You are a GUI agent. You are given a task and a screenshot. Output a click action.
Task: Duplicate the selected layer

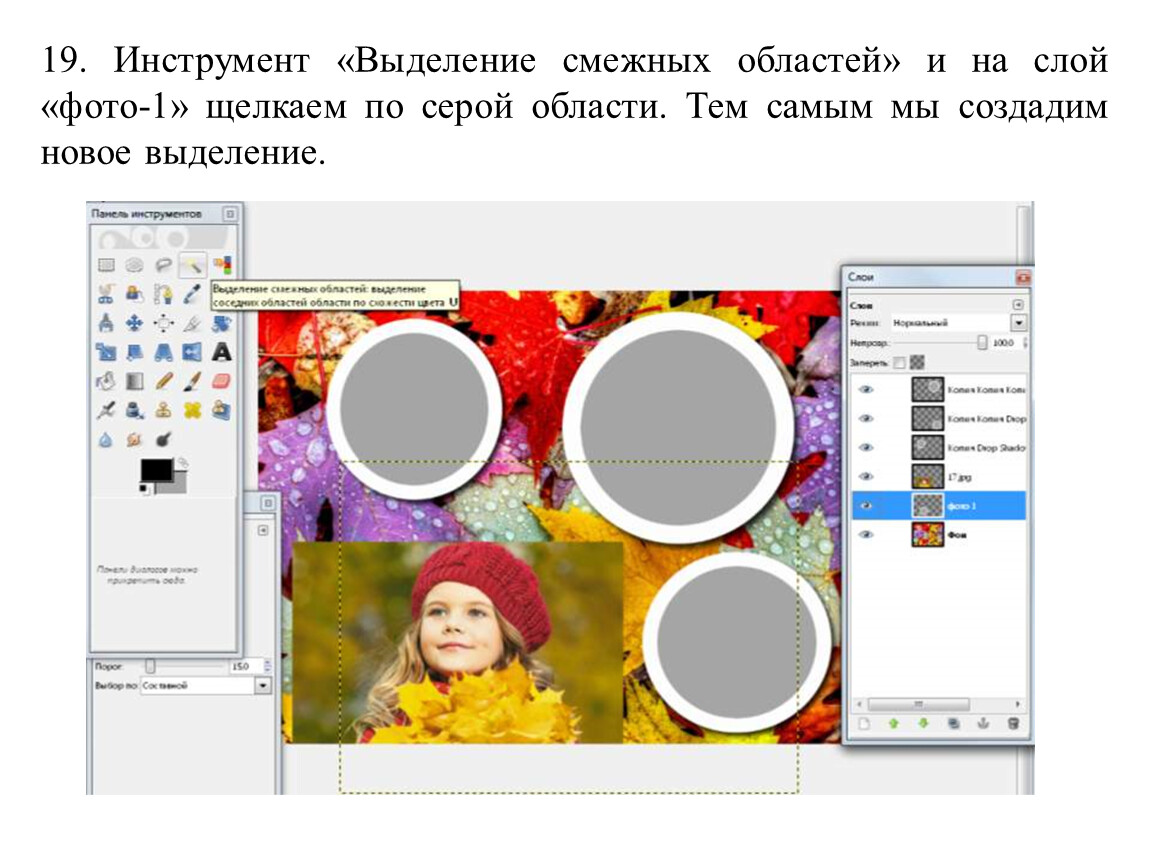(x=953, y=724)
